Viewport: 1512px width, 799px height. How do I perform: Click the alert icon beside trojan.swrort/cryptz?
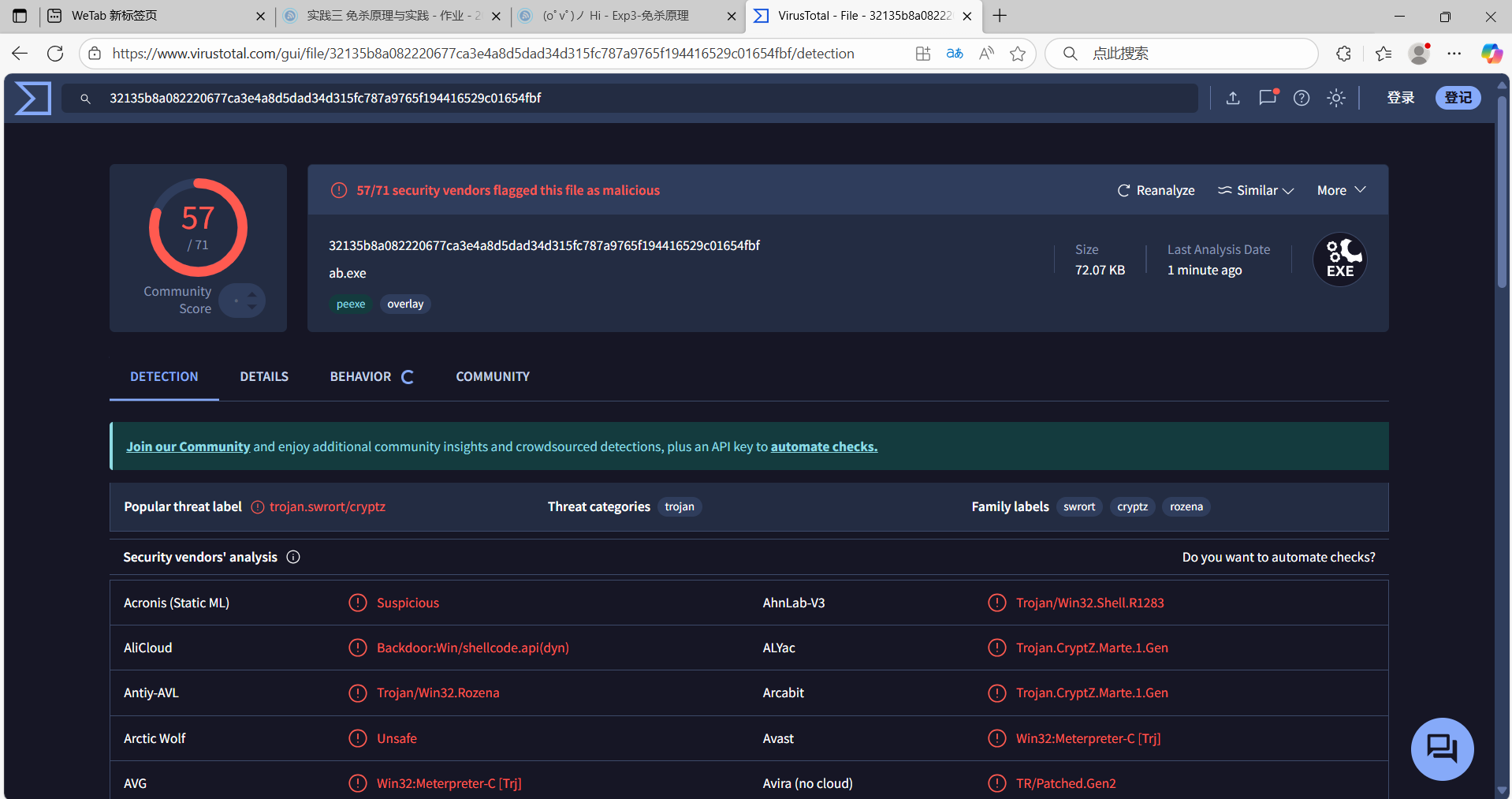[x=258, y=507]
